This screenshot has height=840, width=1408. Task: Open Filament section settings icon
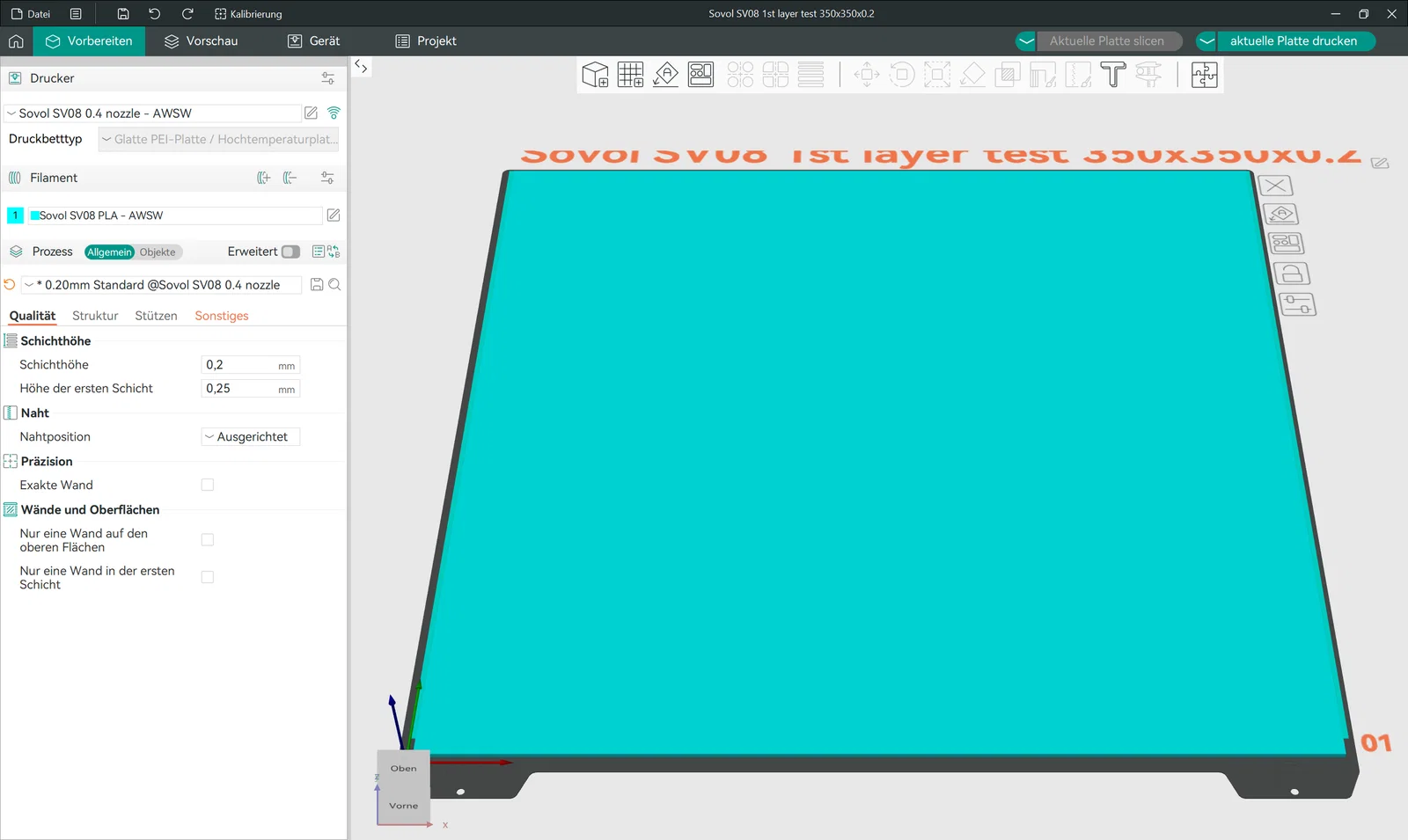[x=327, y=178]
